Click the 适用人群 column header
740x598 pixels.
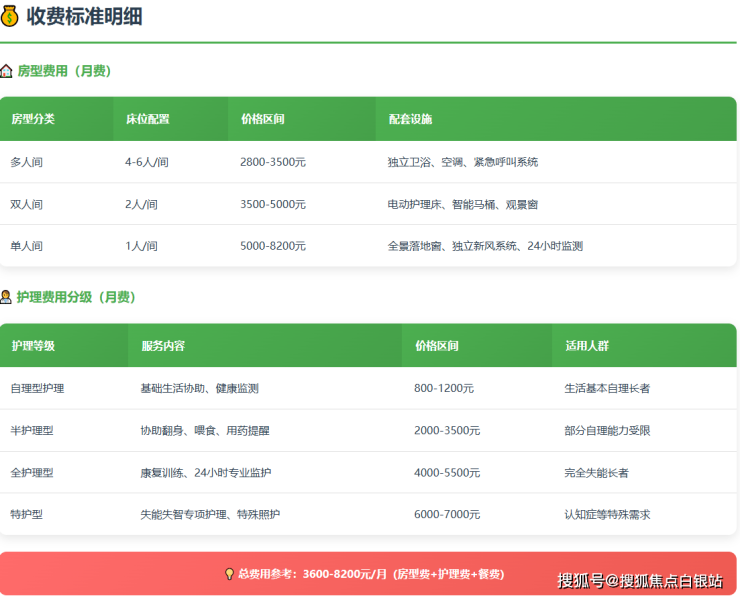(586, 346)
